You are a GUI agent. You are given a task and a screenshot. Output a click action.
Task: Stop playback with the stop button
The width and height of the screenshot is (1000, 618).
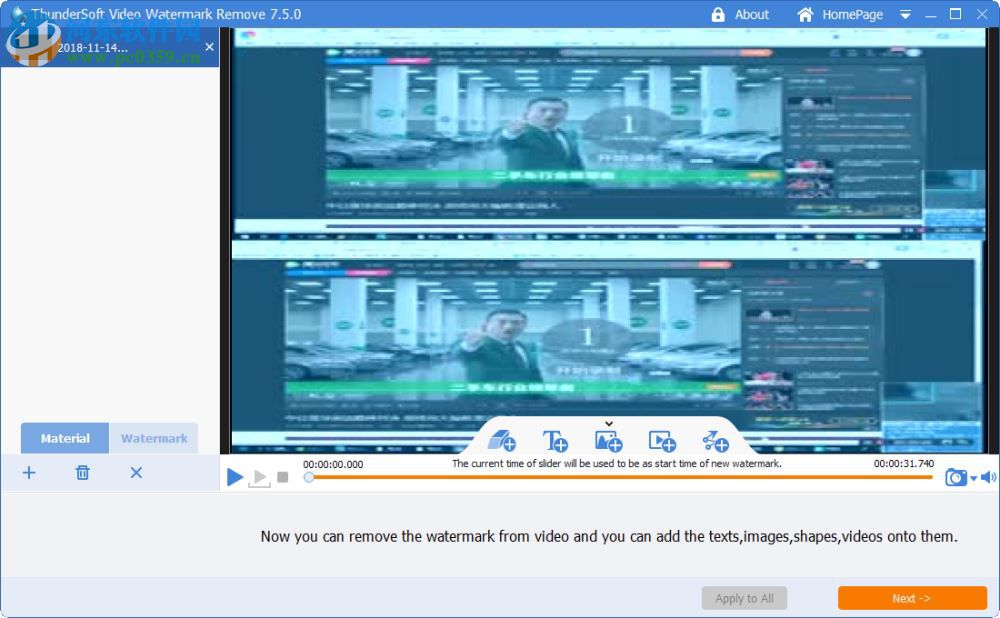tap(283, 477)
